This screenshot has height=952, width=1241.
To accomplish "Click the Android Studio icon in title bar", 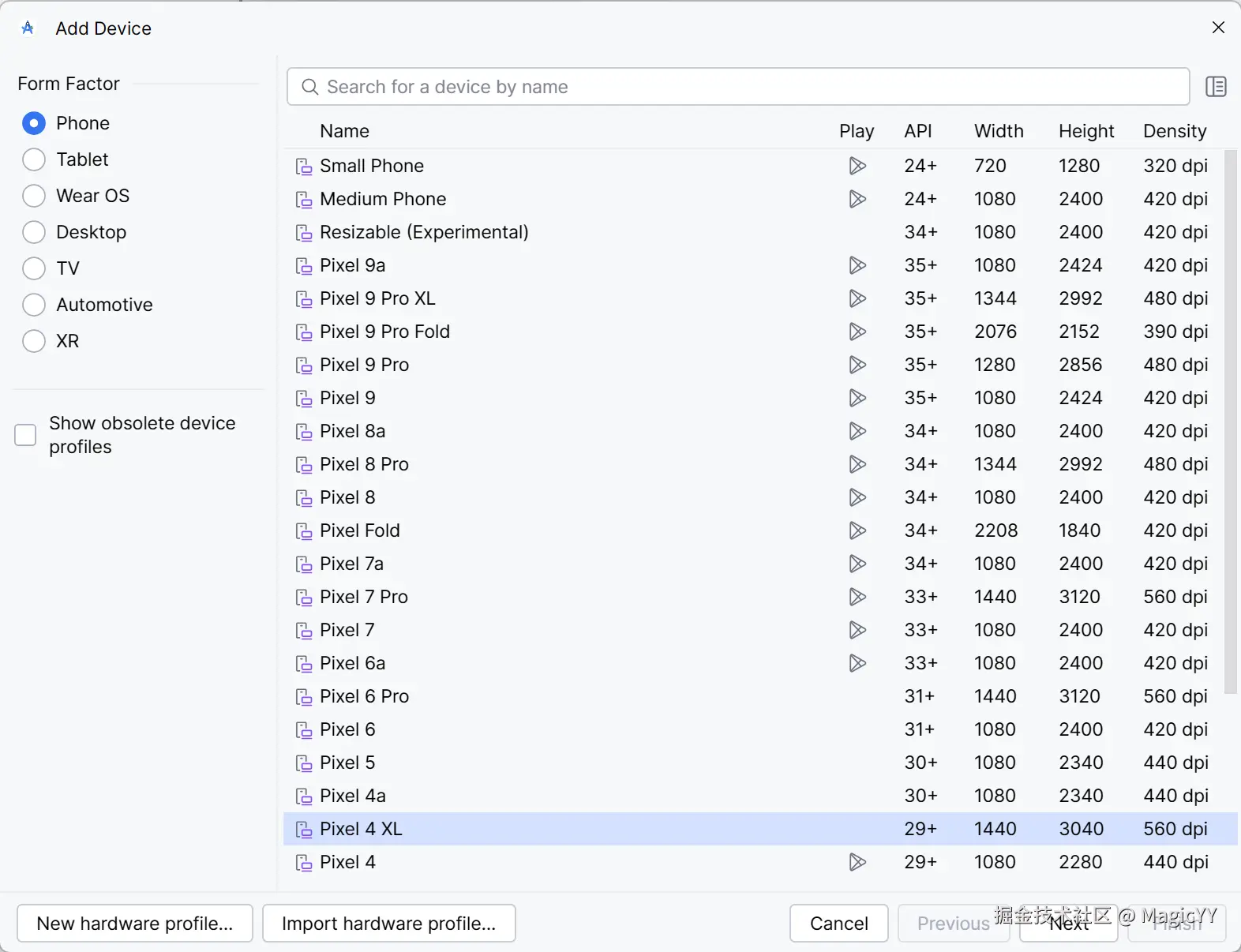I will click(x=28, y=28).
